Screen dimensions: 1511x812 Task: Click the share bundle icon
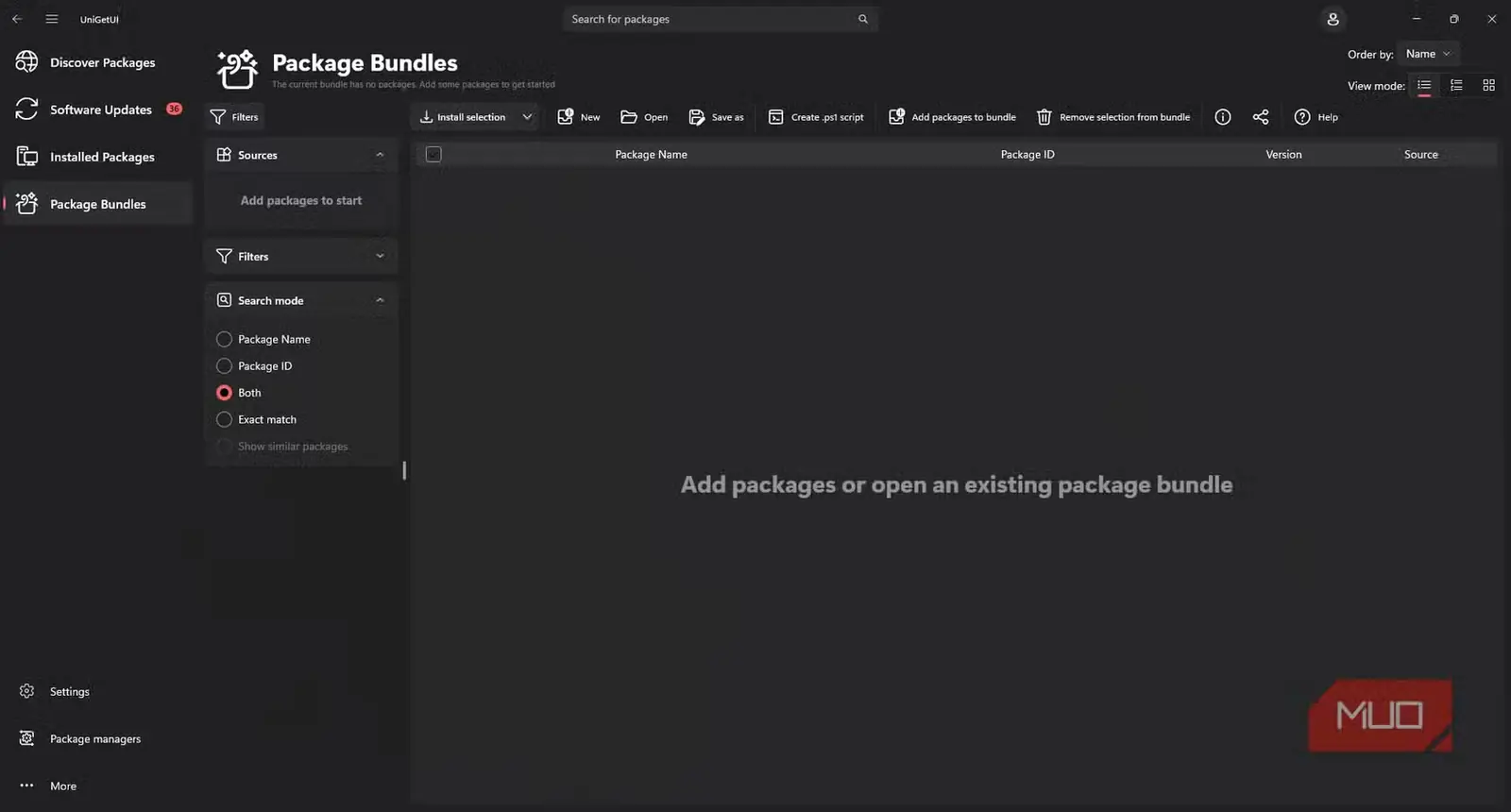pyautogui.click(x=1261, y=117)
